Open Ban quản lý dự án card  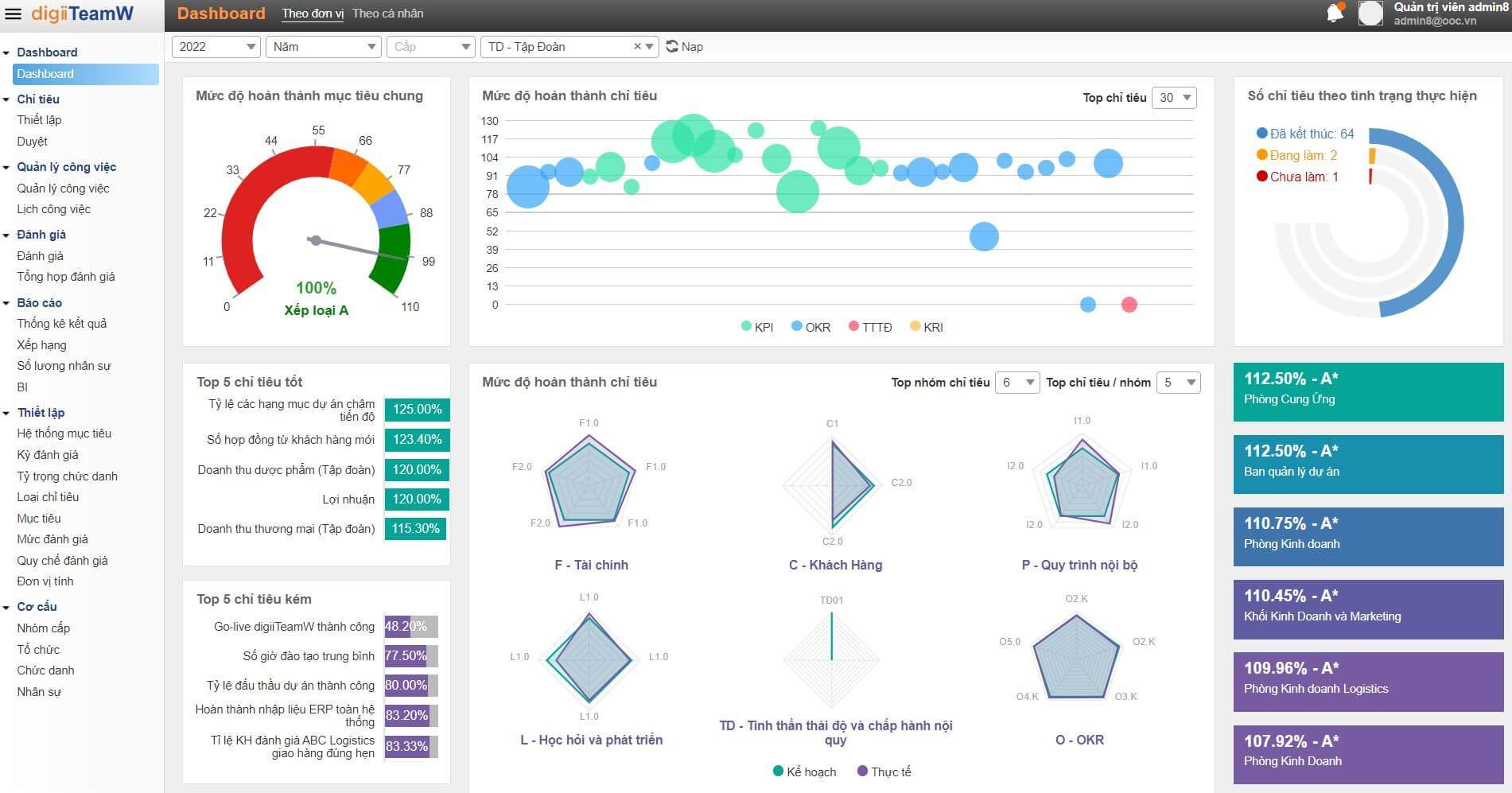1368,465
